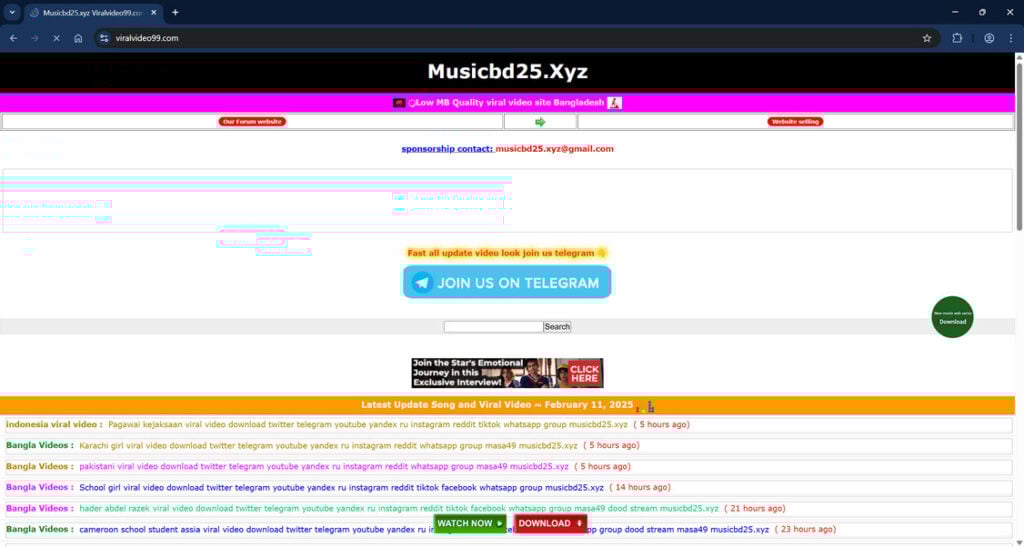Open the Star's Emotional Journey banner ad

click(507, 373)
